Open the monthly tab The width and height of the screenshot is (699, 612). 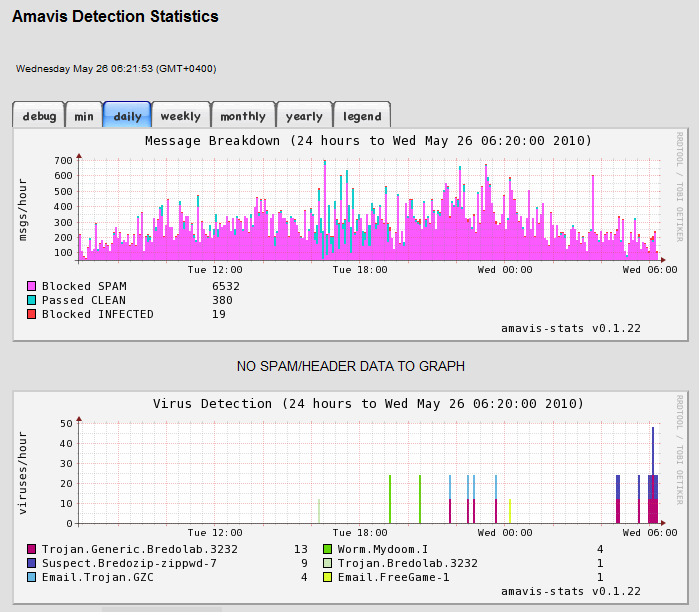243,115
